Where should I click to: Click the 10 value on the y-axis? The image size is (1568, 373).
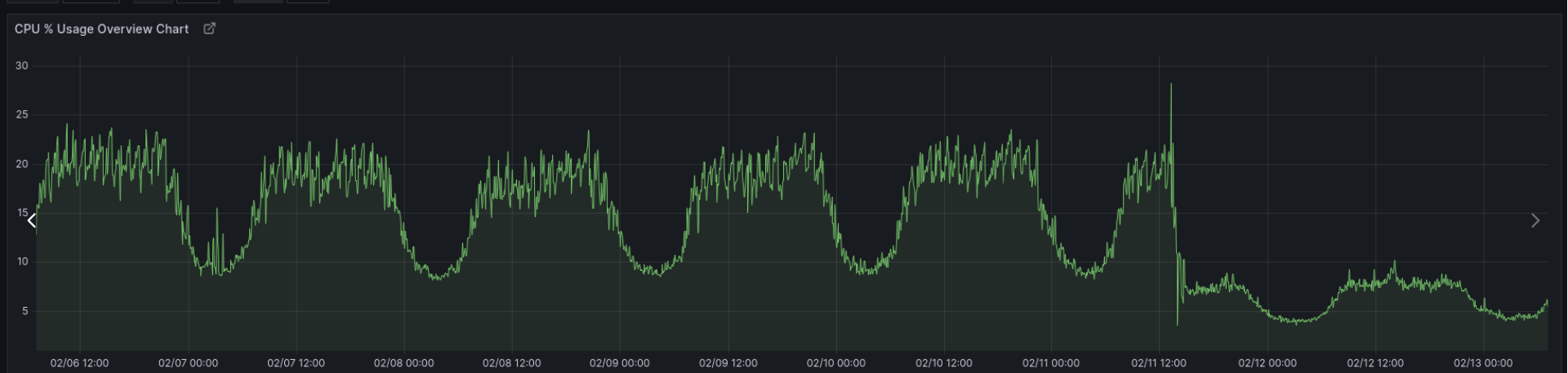coord(22,262)
